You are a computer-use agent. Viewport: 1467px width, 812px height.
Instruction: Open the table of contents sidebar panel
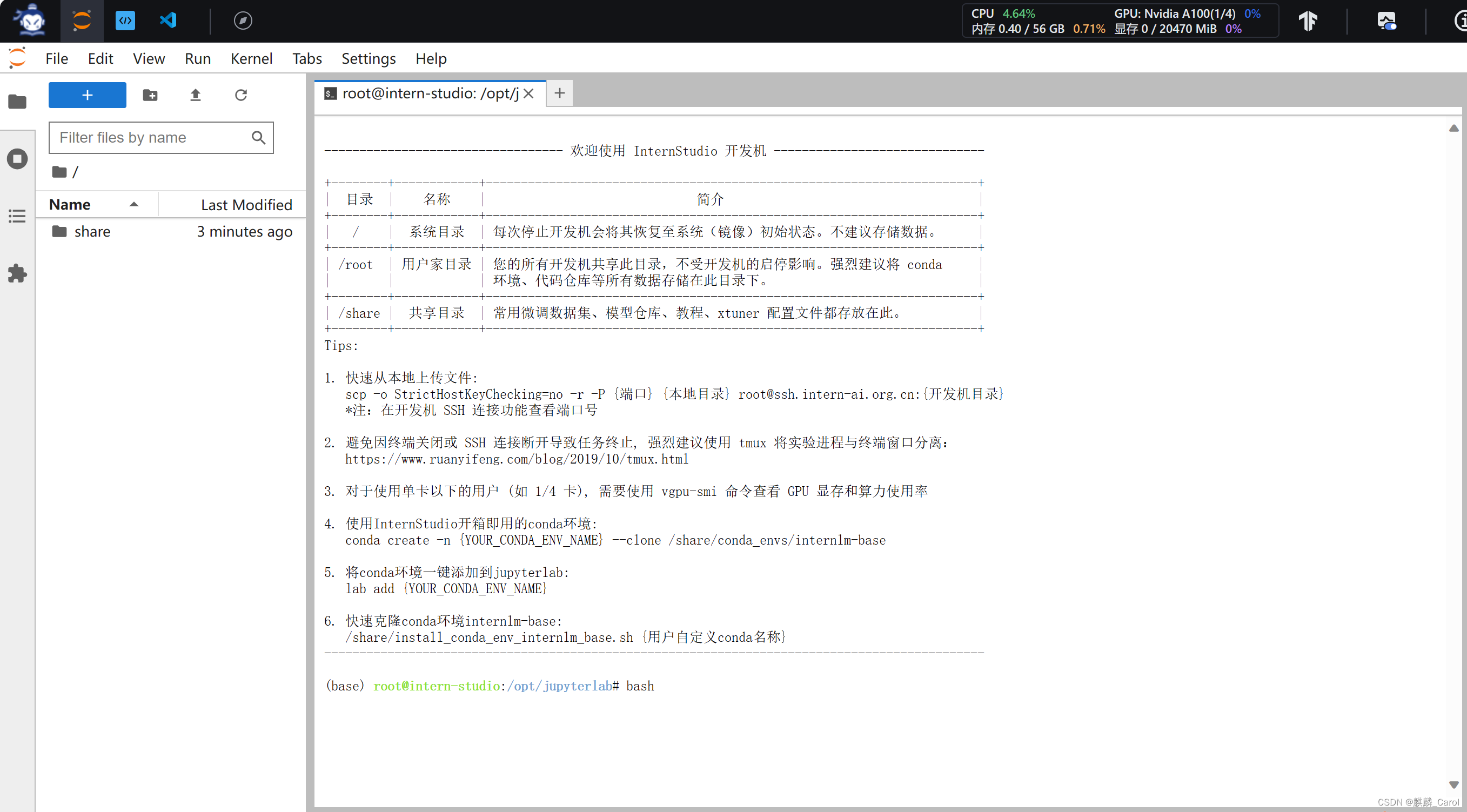[17, 216]
